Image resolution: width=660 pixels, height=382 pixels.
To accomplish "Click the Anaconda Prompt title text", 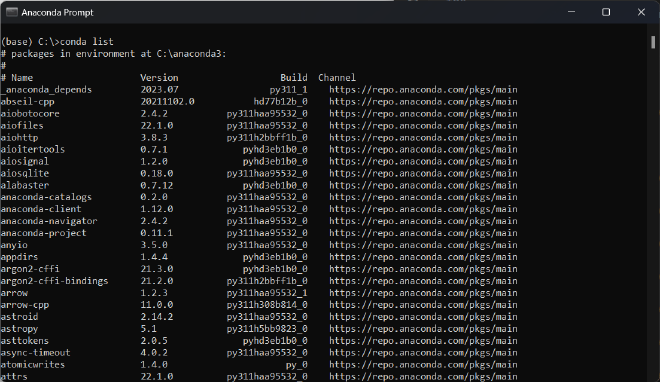I will tap(57, 13).
